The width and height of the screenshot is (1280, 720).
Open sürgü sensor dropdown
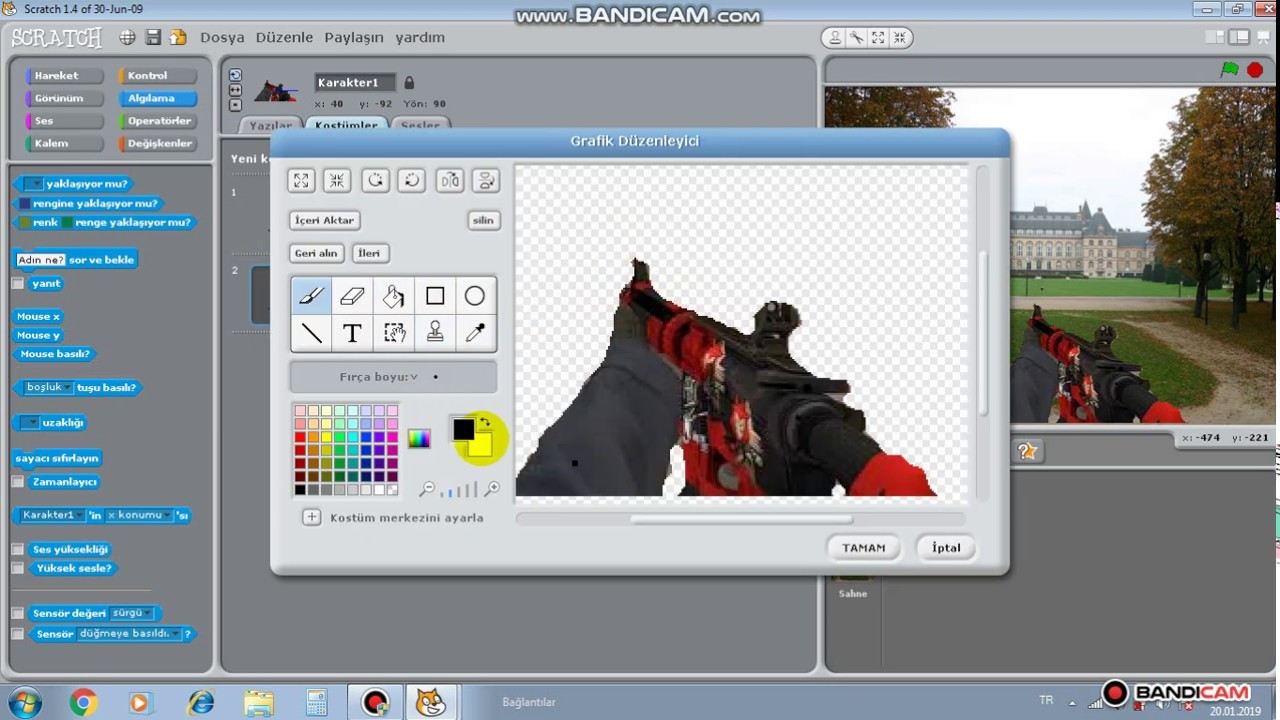[132, 613]
